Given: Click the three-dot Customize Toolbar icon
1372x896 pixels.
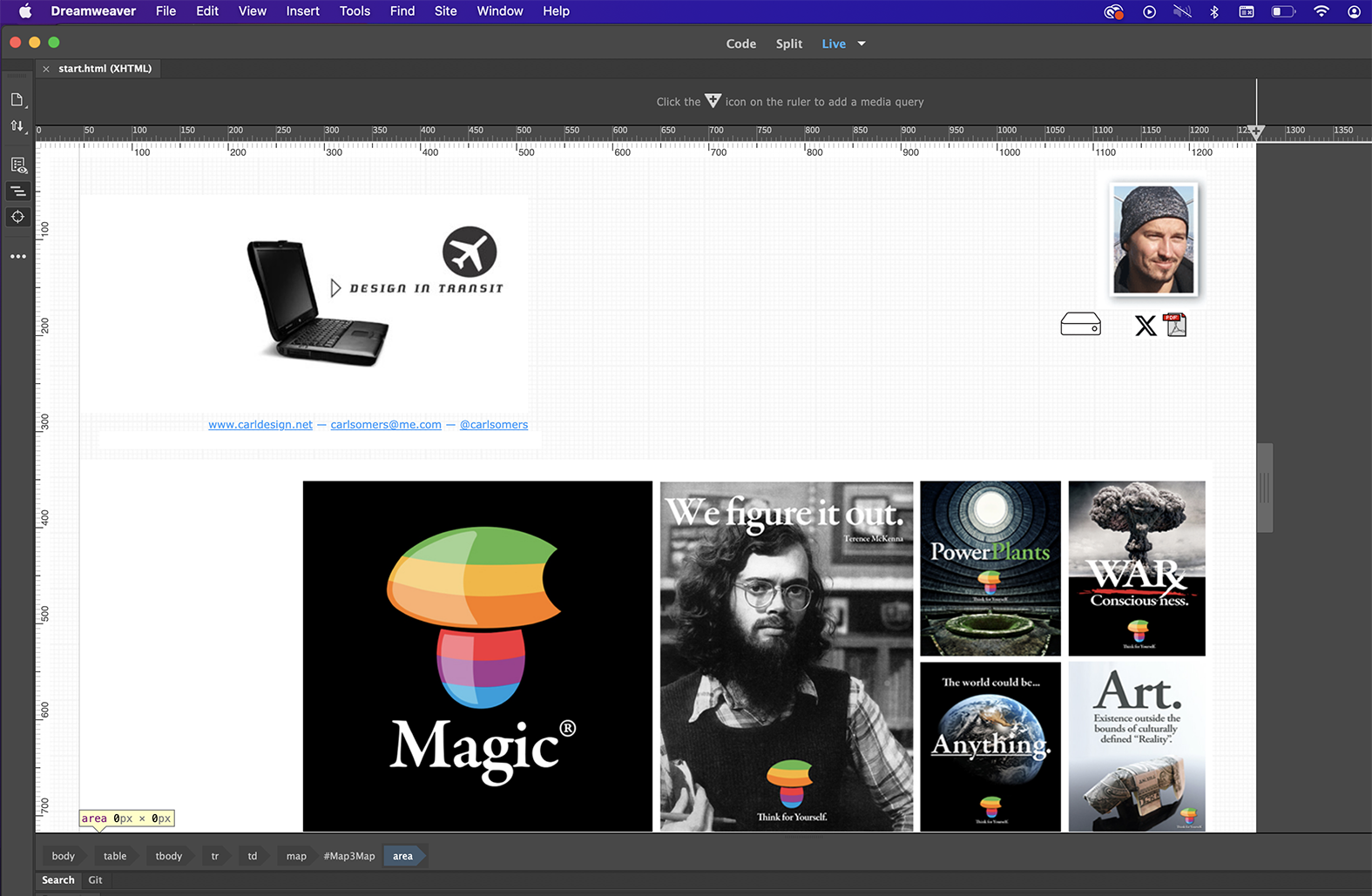Looking at the screenshot, I should (x=18, y=257).
